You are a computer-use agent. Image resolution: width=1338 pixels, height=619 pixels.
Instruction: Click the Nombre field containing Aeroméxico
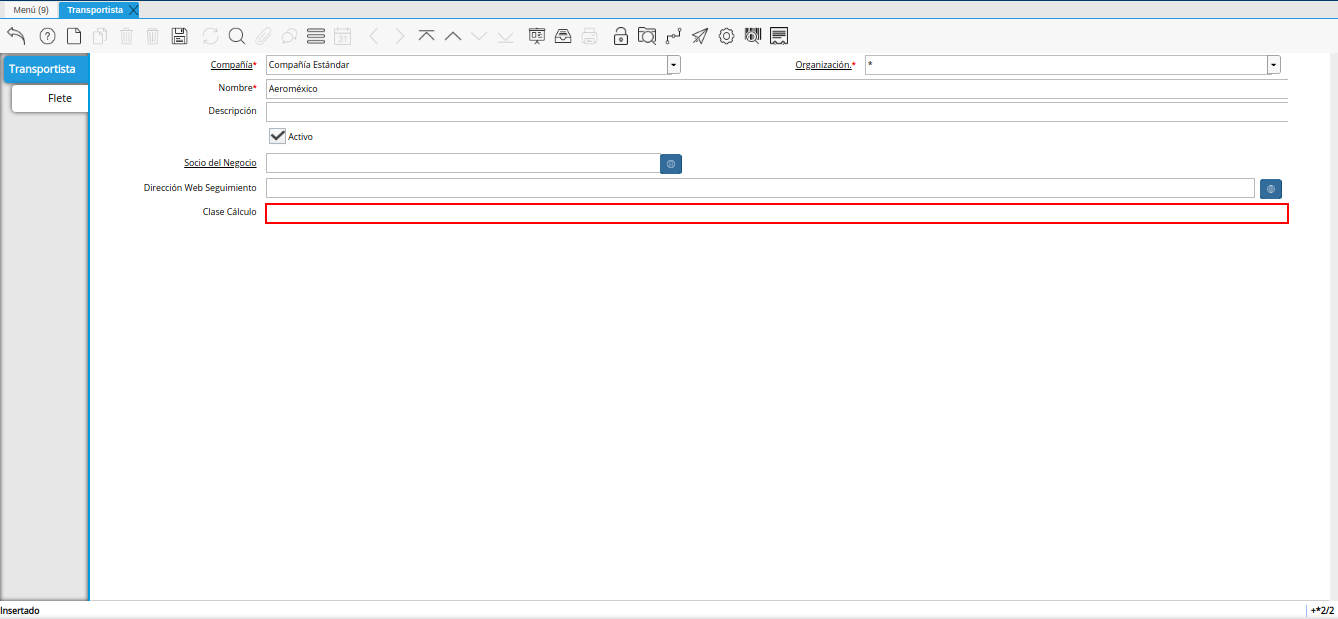[777, 89]
